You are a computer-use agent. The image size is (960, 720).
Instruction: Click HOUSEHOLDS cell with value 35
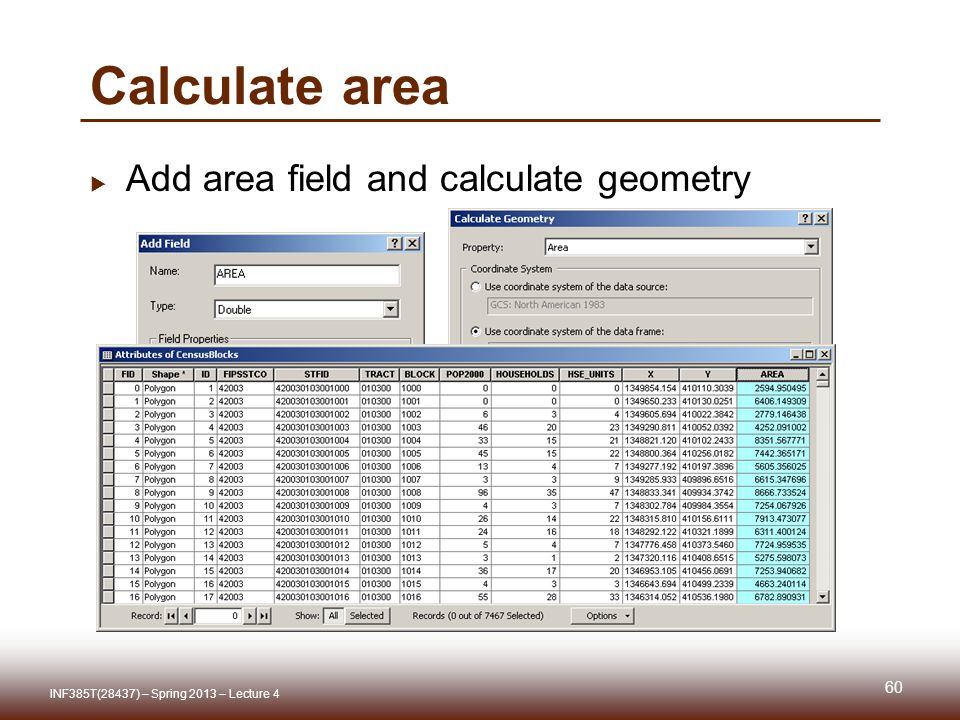[525, 493]
